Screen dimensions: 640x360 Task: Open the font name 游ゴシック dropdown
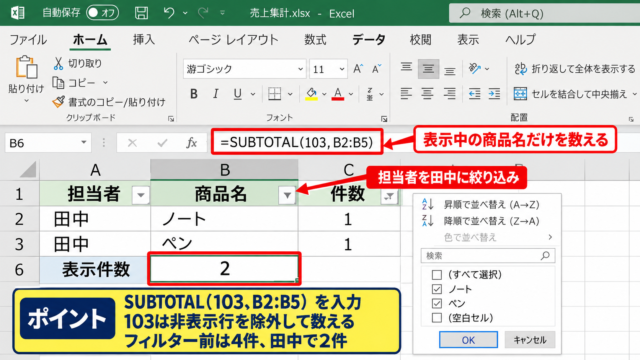pyautogui.click(x=300, y=69)
